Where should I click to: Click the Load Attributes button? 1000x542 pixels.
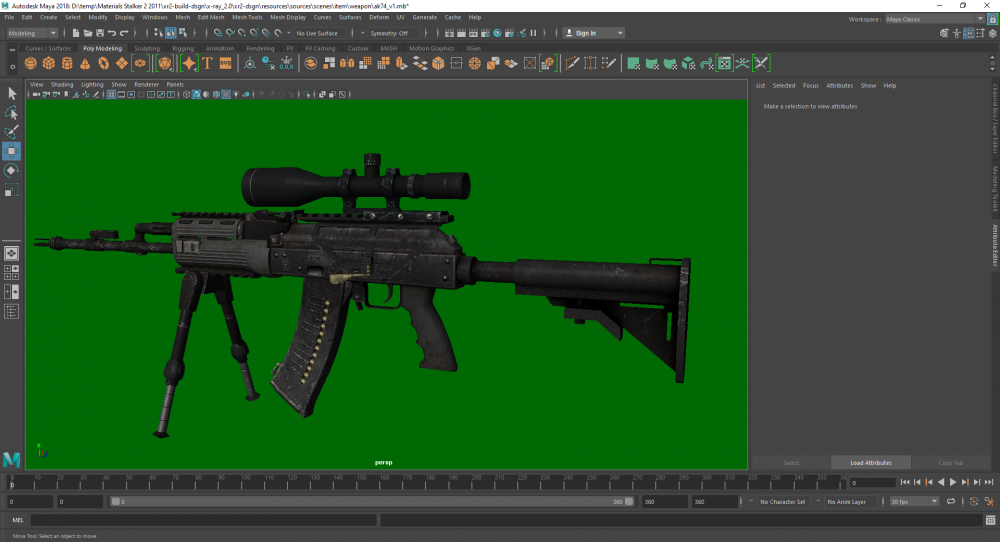pyautogui.click(x=871, y=462)
